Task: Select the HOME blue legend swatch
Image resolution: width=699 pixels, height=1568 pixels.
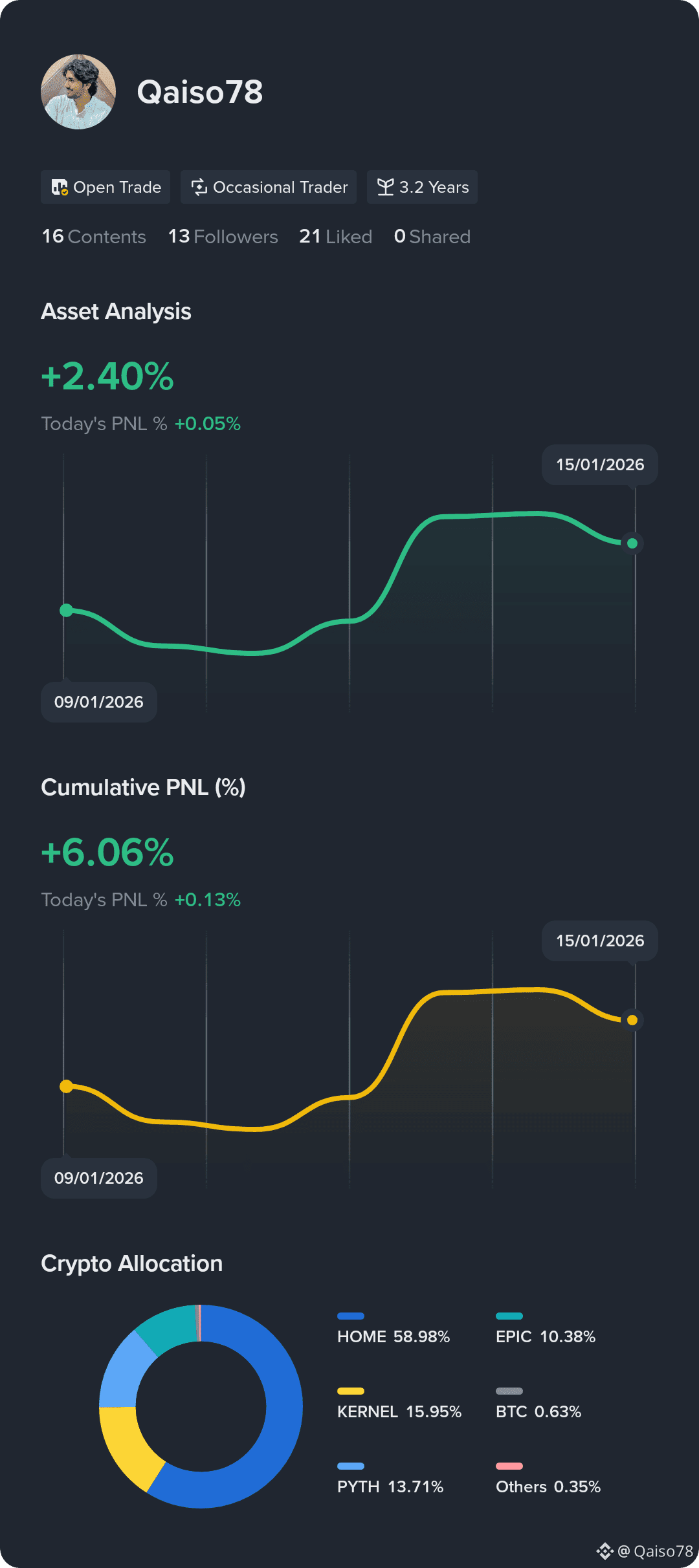Action: point(351,1316)
